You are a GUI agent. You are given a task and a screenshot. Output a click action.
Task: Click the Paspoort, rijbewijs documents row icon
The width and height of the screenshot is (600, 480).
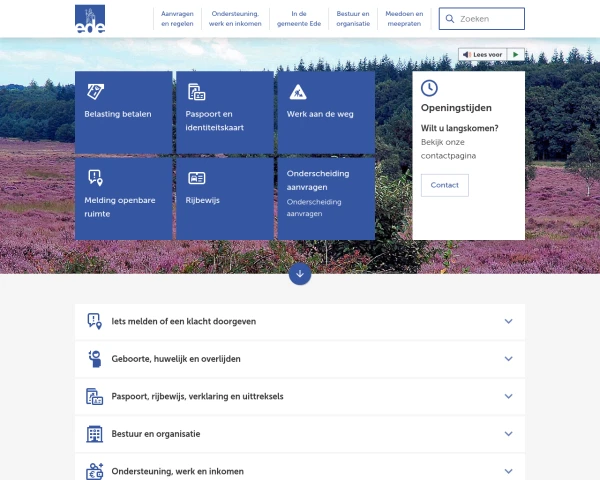(95, 396)
